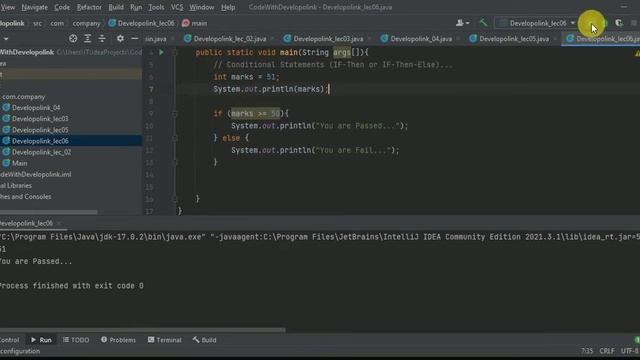
Task: Open the Run tool window button
Action: click(41, 340)
